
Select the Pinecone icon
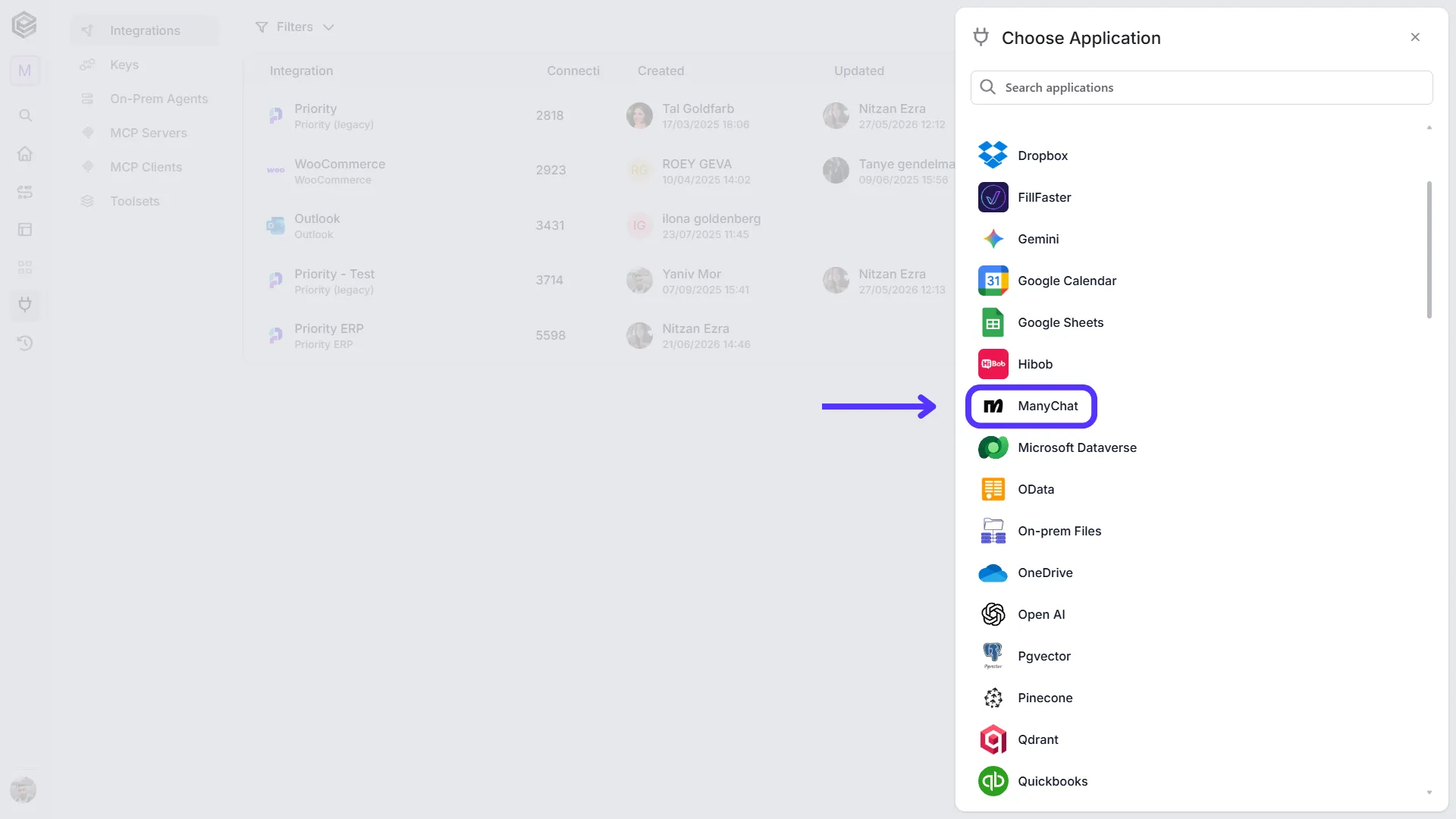(x=993, y=698)
